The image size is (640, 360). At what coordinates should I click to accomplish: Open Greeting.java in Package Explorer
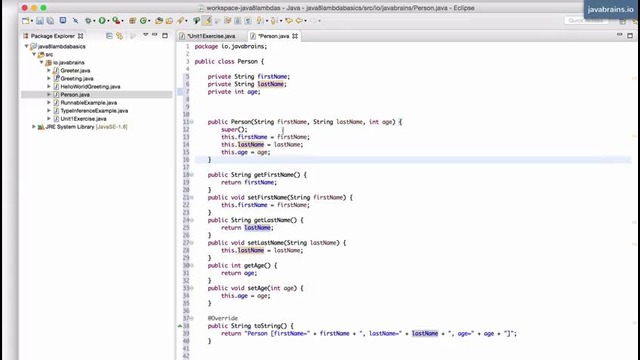tap(77, 78)
